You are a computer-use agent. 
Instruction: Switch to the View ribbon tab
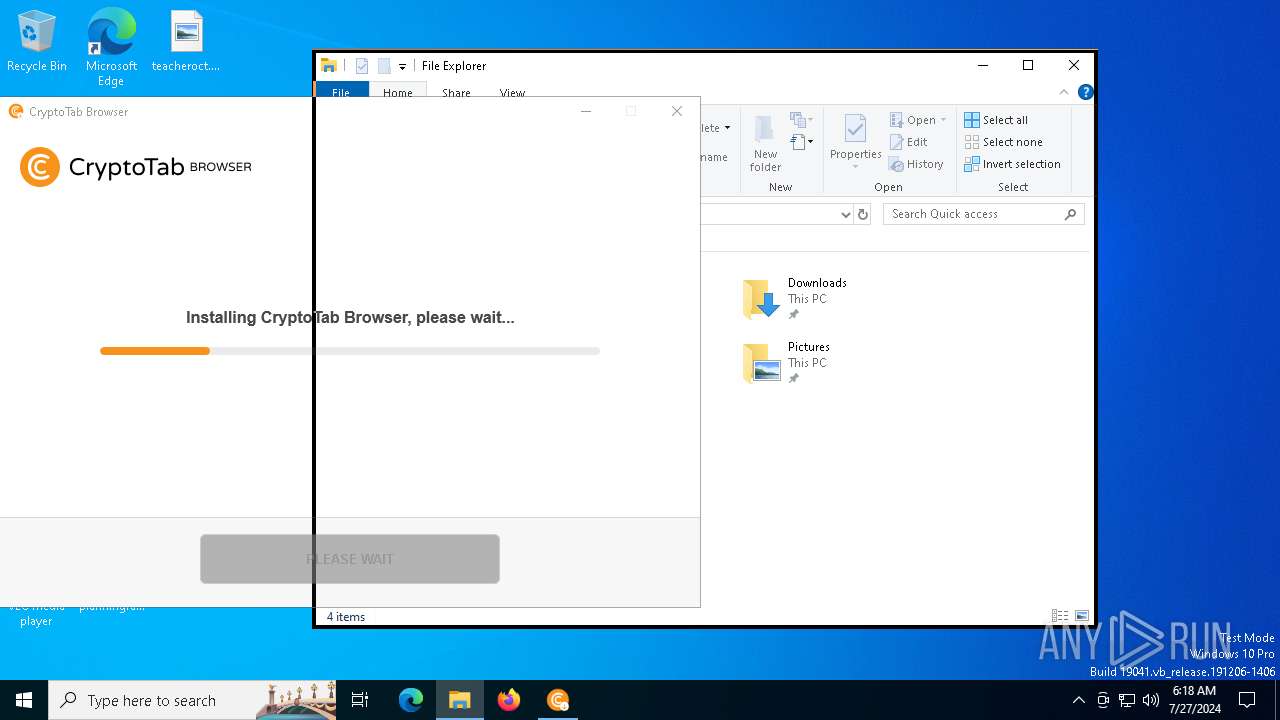point(512,92)
